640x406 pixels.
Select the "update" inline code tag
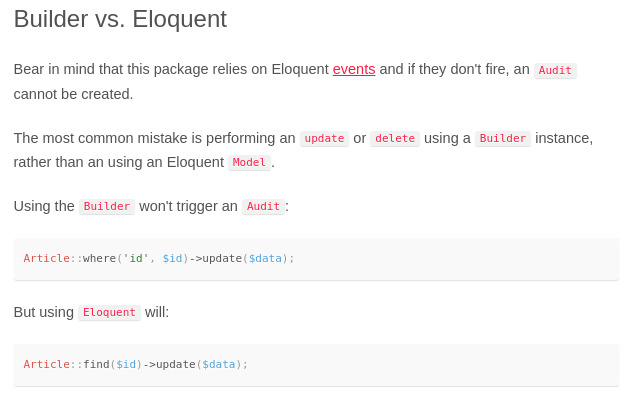point(324,139)
